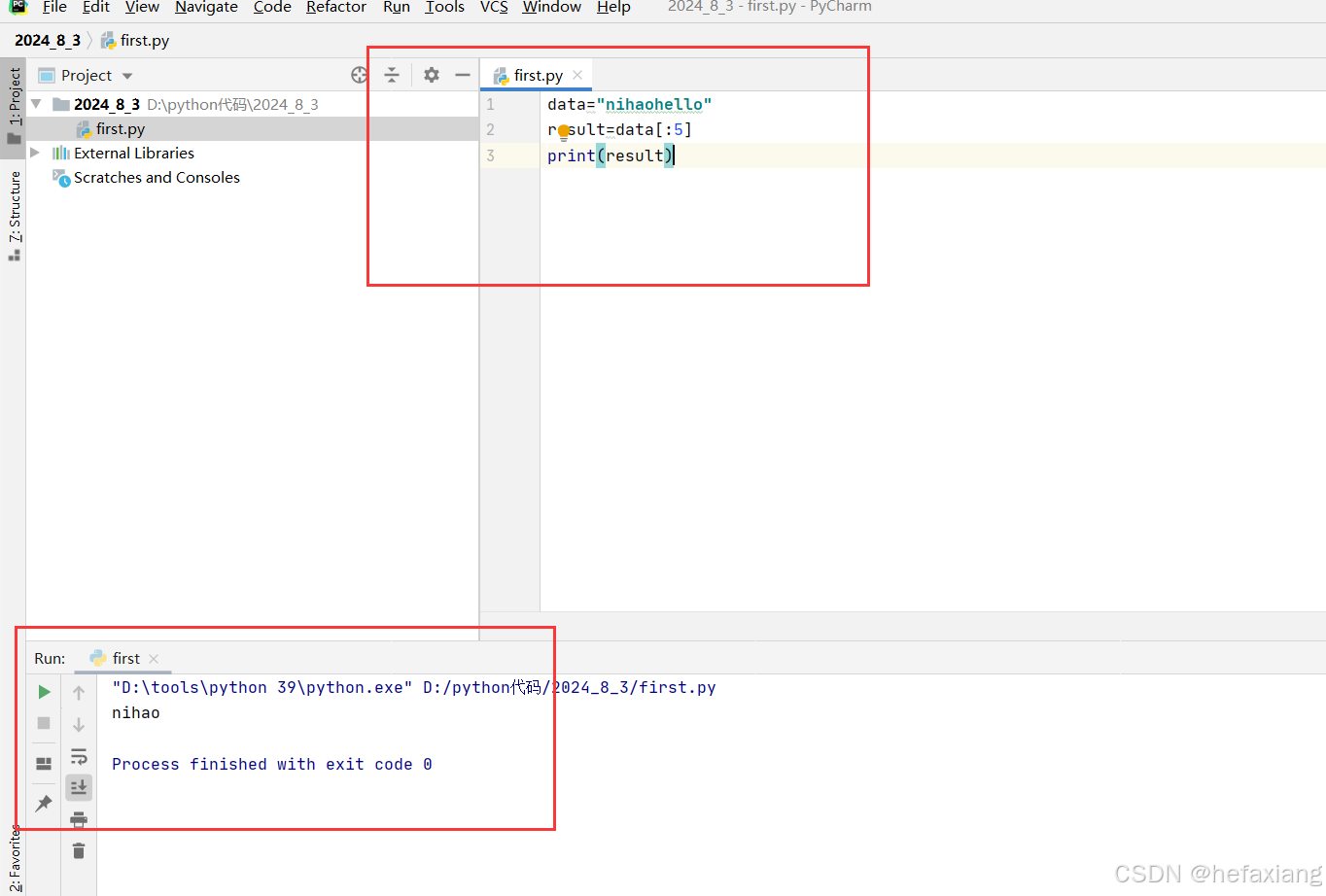
Task: Open the VCS menu
Action: click(x=494, y=8)
